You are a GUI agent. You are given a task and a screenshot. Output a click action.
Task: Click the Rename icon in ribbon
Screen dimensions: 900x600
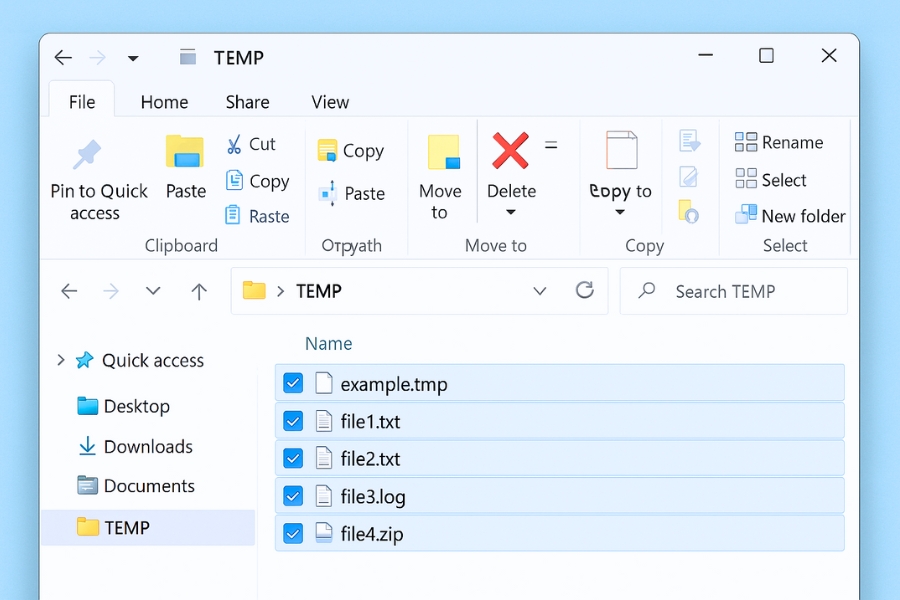pos(746,142)
